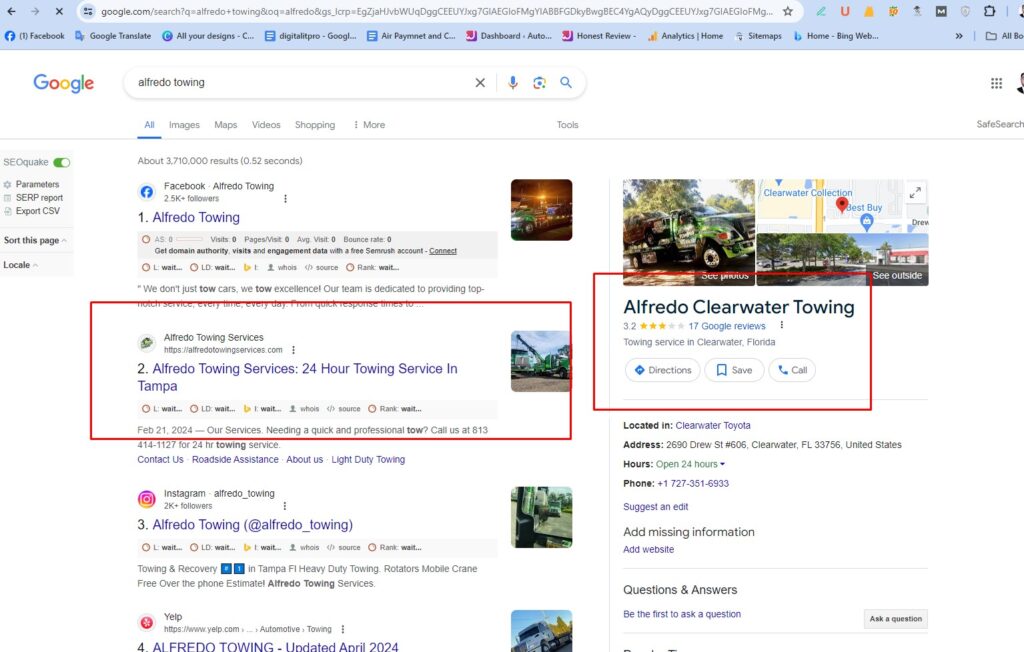The image size is (1024, 652).
Task: Open site information icon in address bar
Action: tap(88, 11)
